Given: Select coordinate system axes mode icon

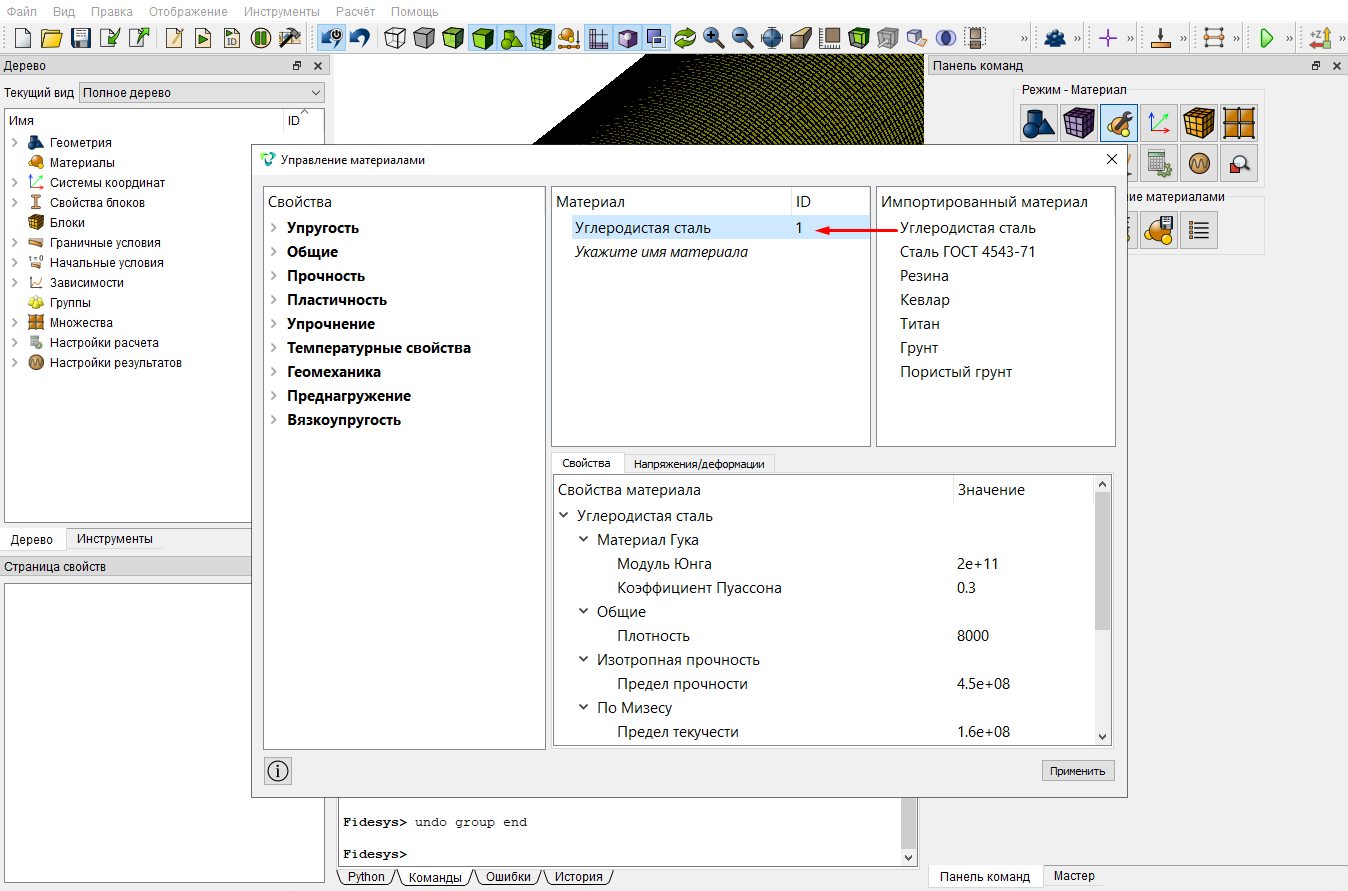Looking at the screenshot, I should tap(1159, 123).
